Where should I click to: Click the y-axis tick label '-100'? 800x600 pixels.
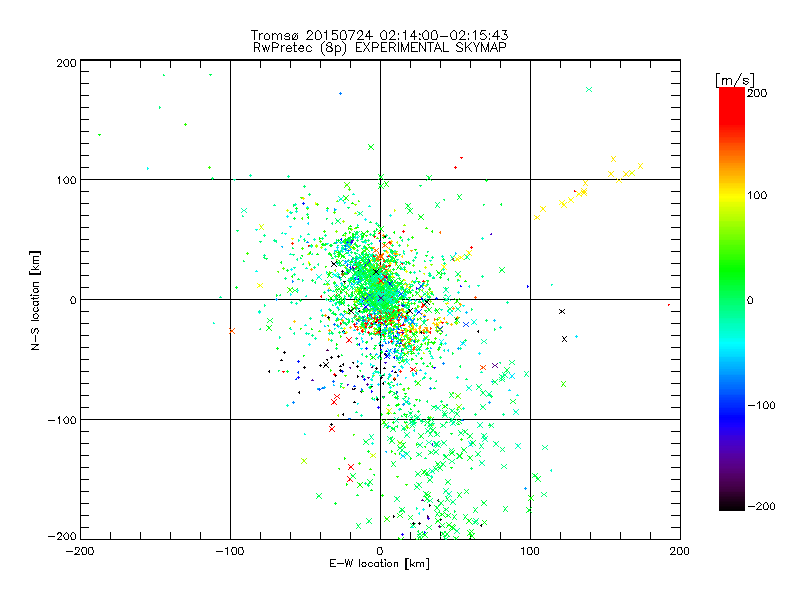63,420
